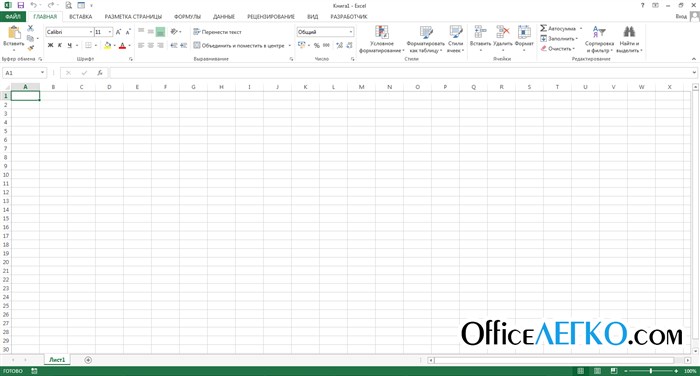Open the Calibri font name dropdown

(91, 32)
